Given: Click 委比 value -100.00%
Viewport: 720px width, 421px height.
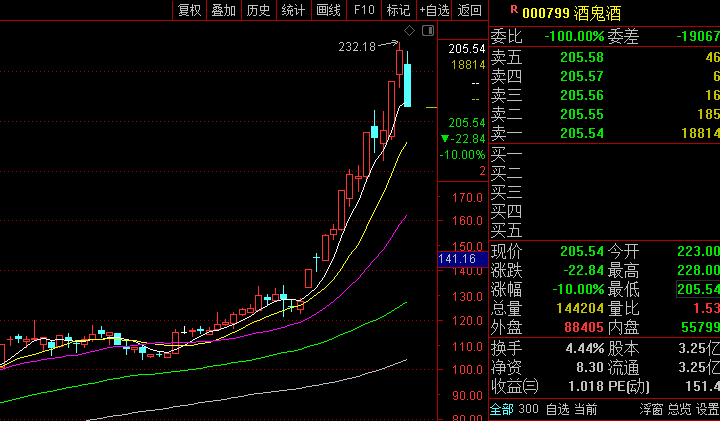Looking at the screenshot, I should click(574, 36).
